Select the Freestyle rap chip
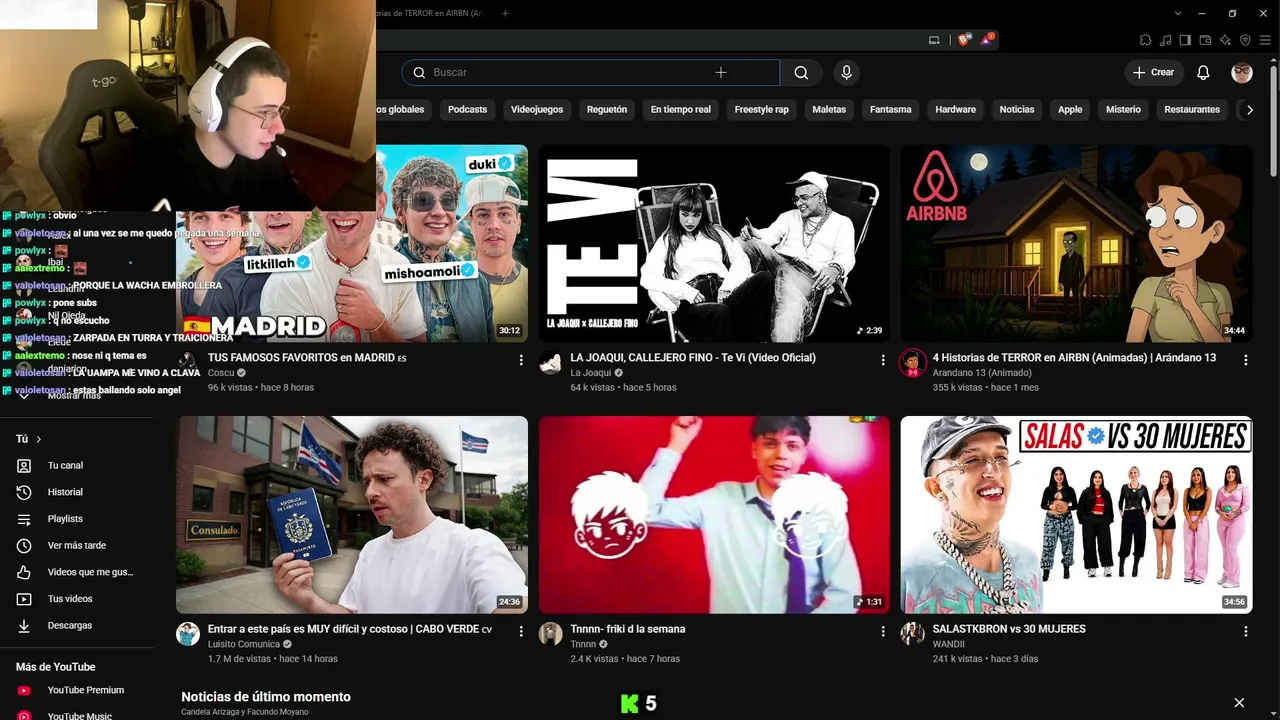 coord(762,110)
